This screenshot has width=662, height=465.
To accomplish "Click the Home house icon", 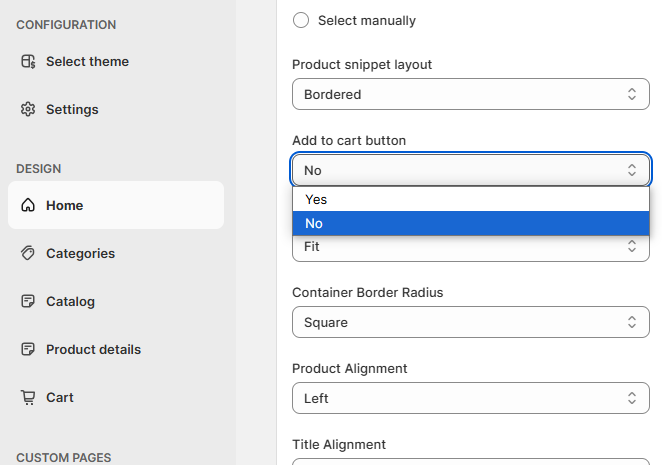I will [x=28, y=205].
